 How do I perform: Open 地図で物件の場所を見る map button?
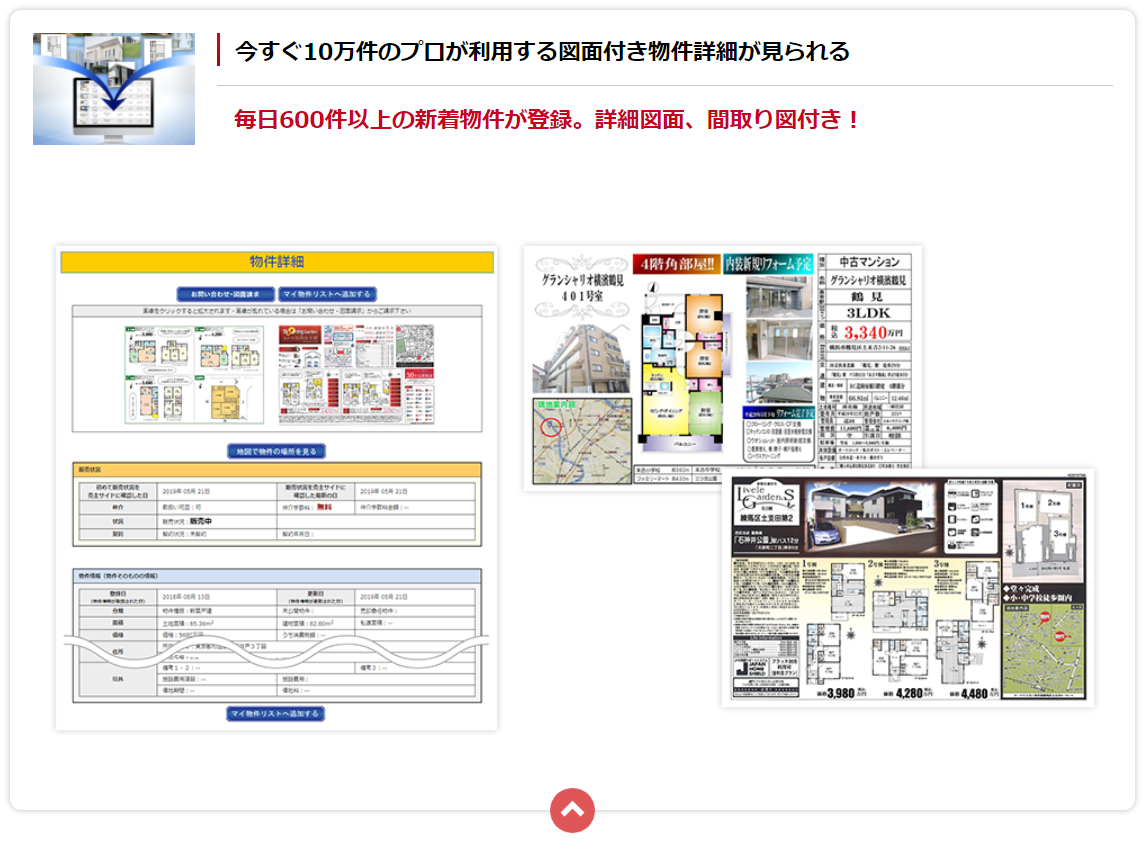pyautogui.click(x=276, y=451)
